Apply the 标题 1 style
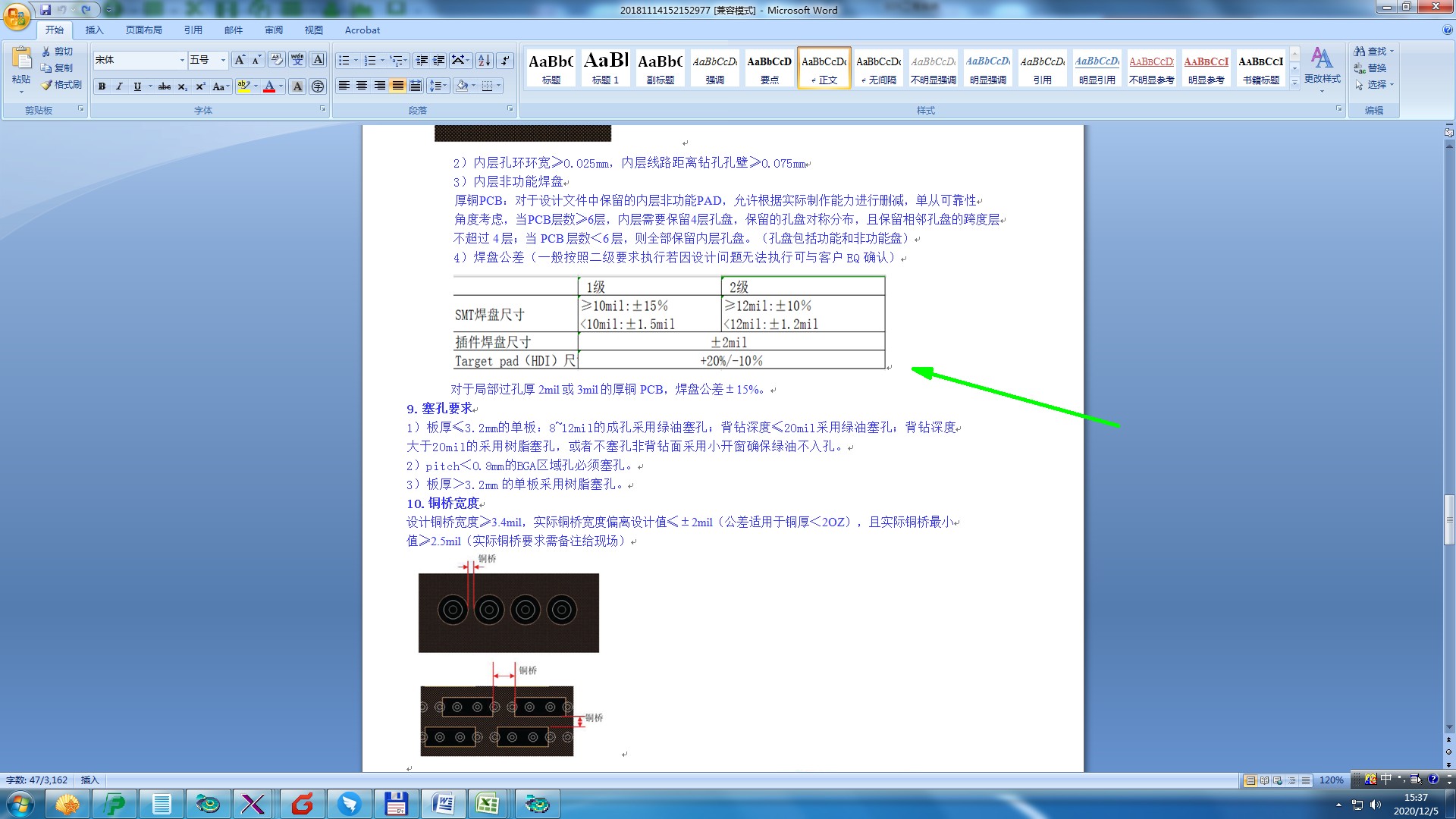This screenshot has width=1456, height=819. (605, 67)
